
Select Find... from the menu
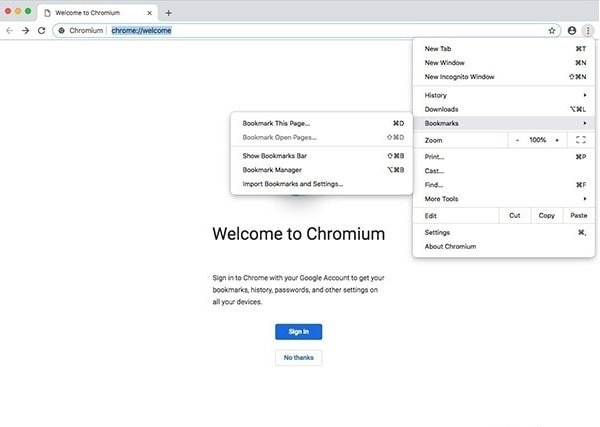pos(504,185)
